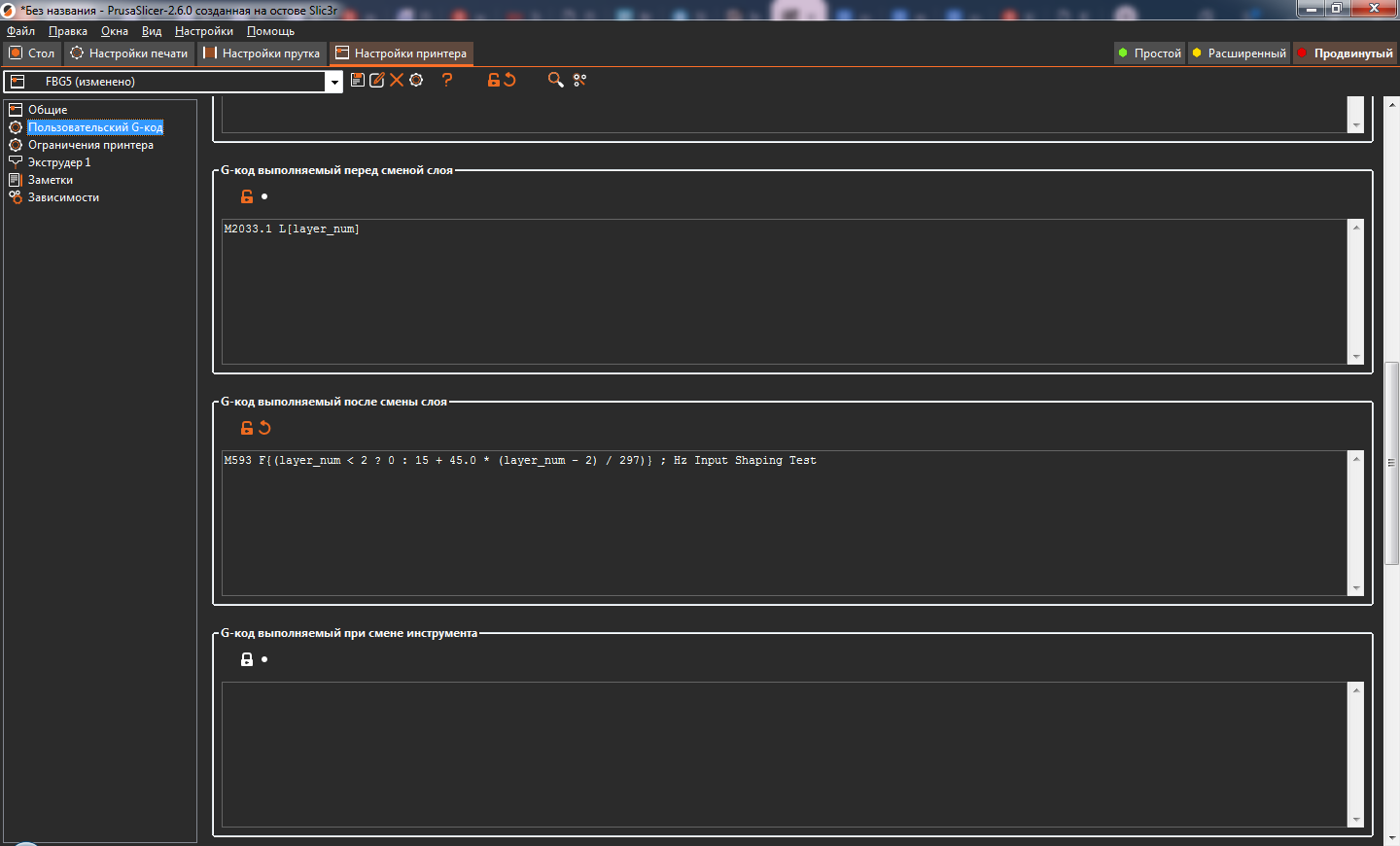Screen dimensions: 1400x846
Task: Click into the M593 after-layer-change G-code field
Action: (785, 523)
